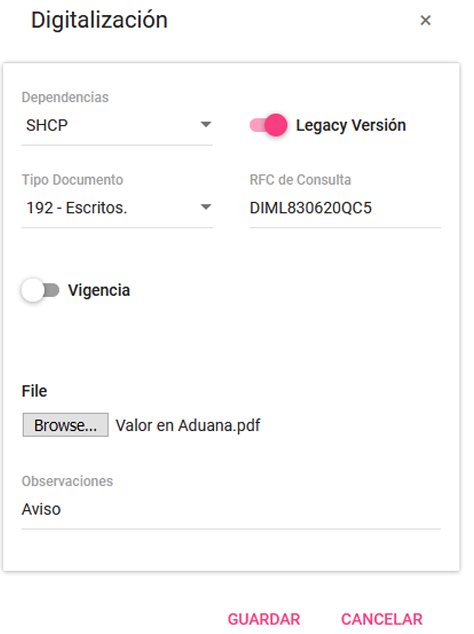Close the Digitalización dialog with X icon
474x634 pixels.
click(425, 20)
